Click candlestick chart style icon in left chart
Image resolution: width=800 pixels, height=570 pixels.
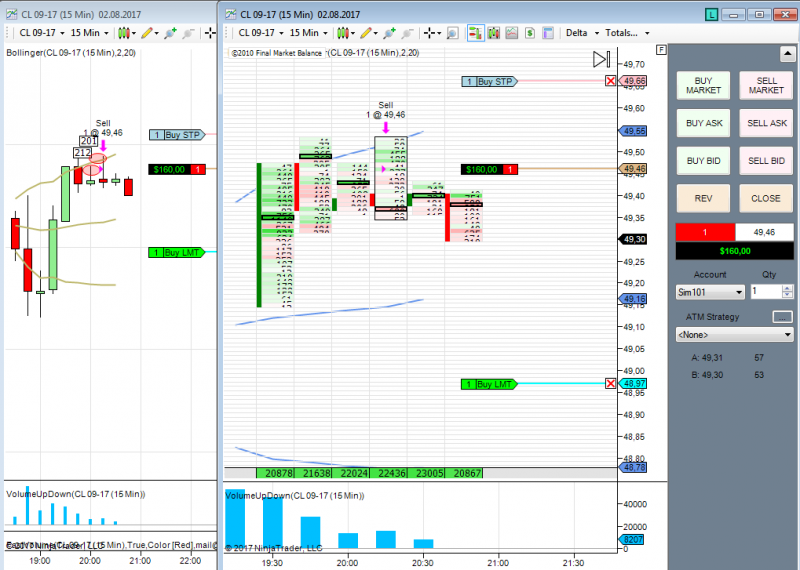click(123, 33)
